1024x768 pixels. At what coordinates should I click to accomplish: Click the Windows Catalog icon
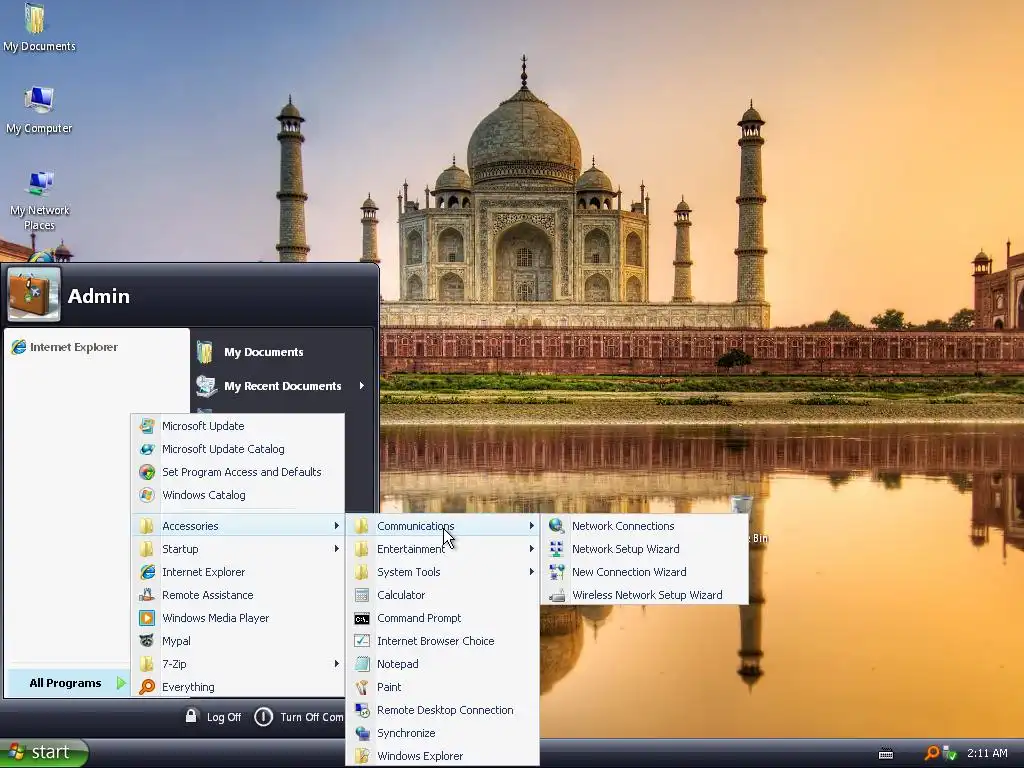[x=147, y=495]
